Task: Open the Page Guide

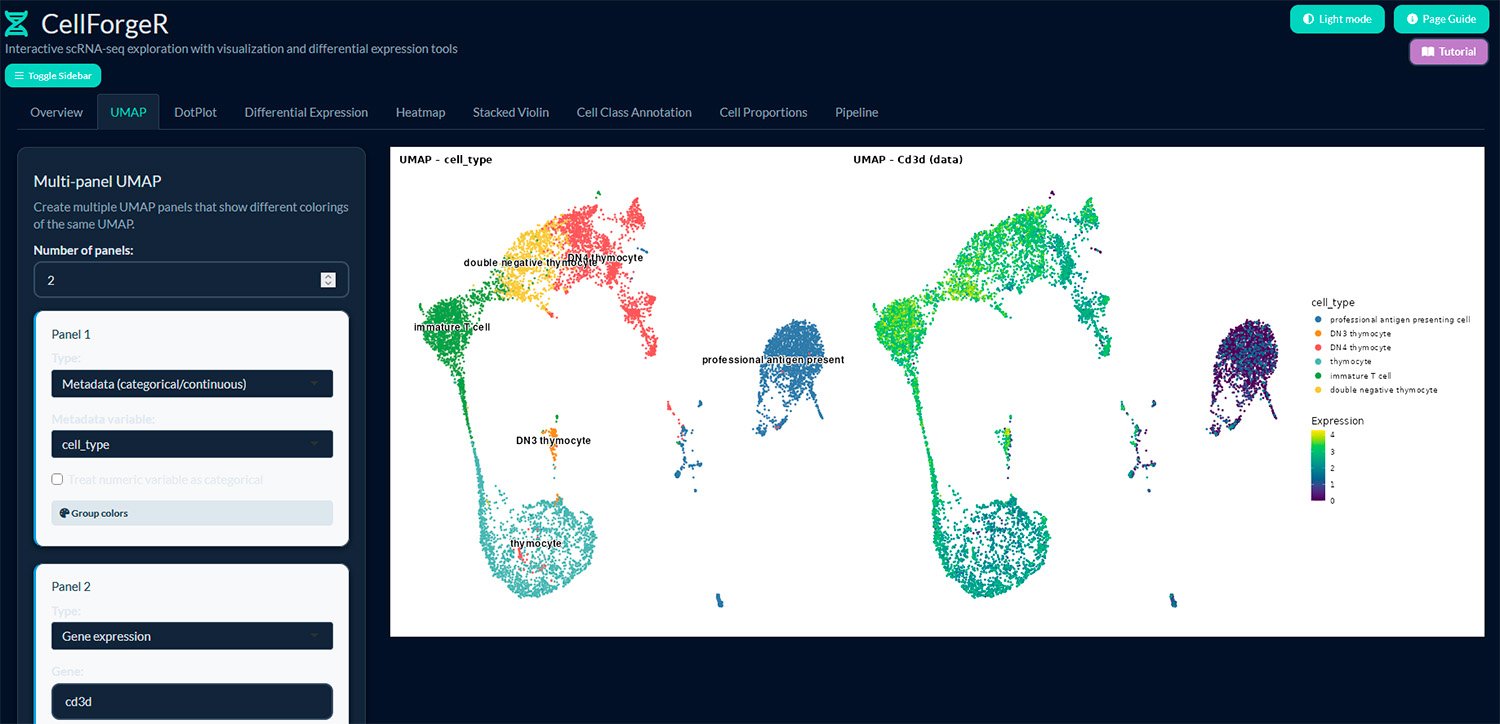Action: click(1441, 19)
